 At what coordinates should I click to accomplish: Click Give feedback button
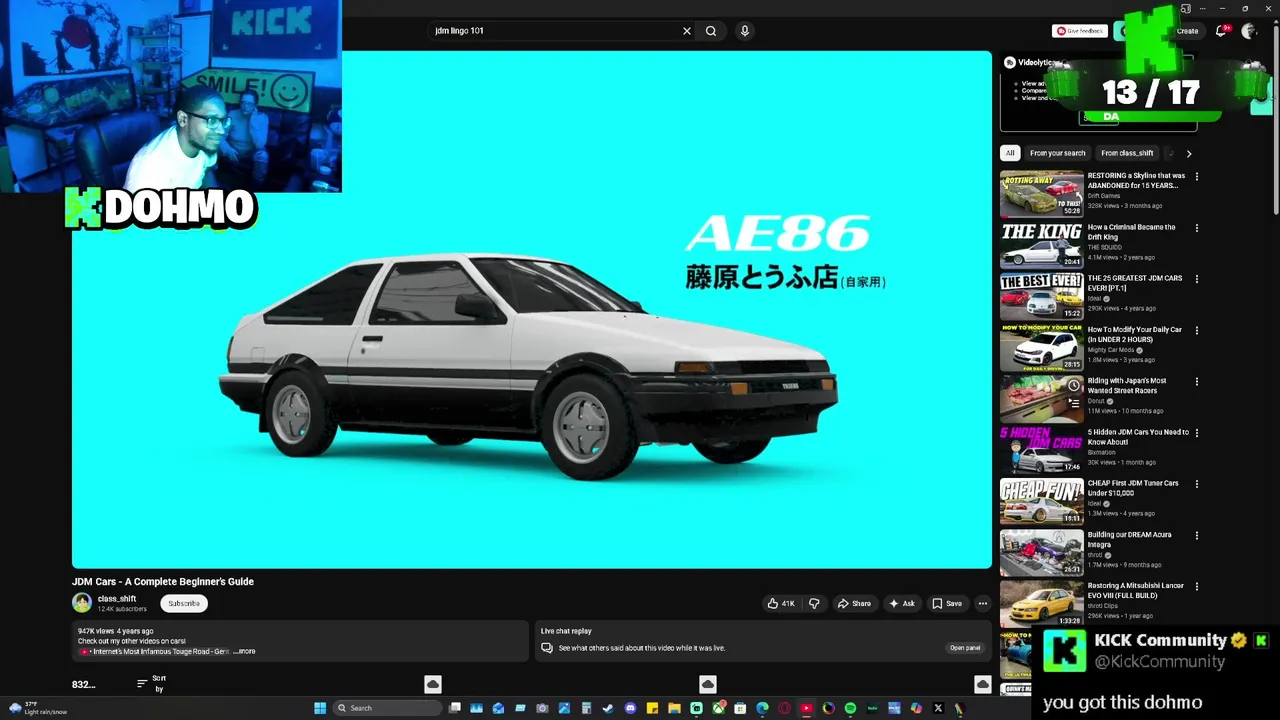click(1080, 31)
